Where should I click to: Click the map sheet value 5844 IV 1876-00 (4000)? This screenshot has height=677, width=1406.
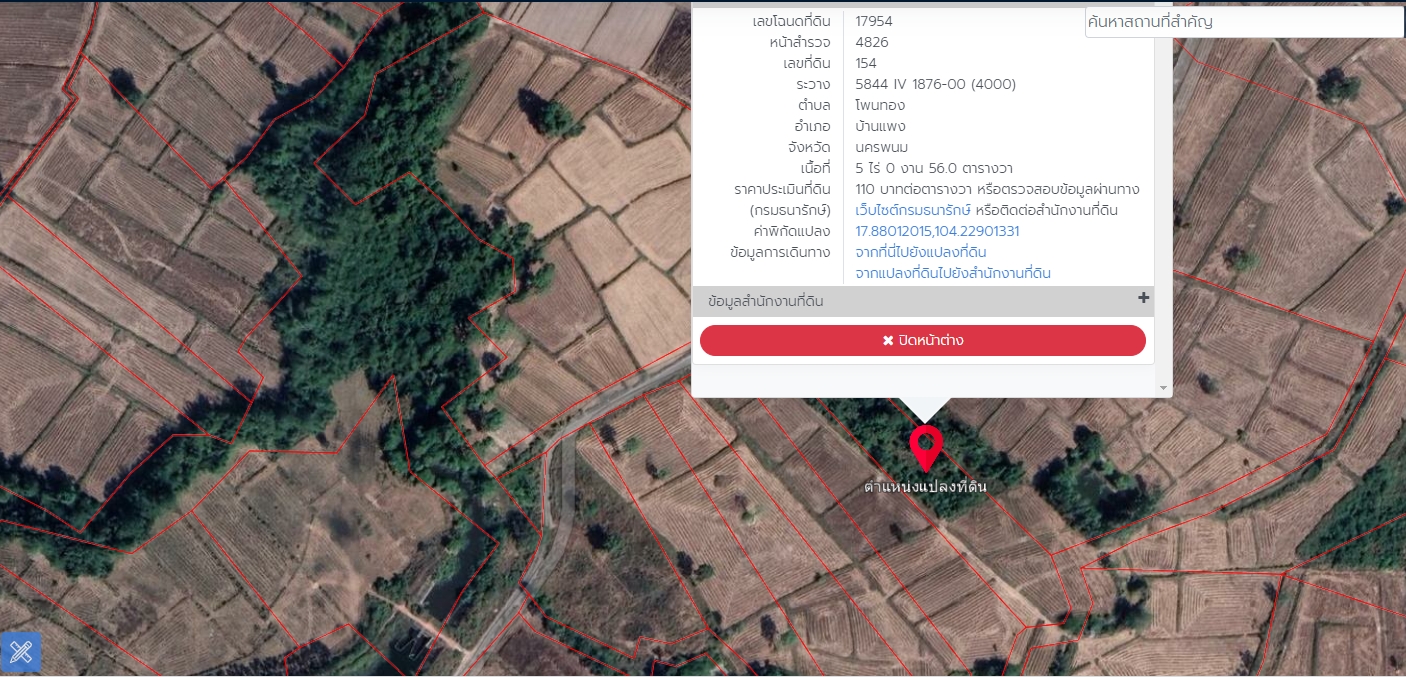(x=936, y=84)
